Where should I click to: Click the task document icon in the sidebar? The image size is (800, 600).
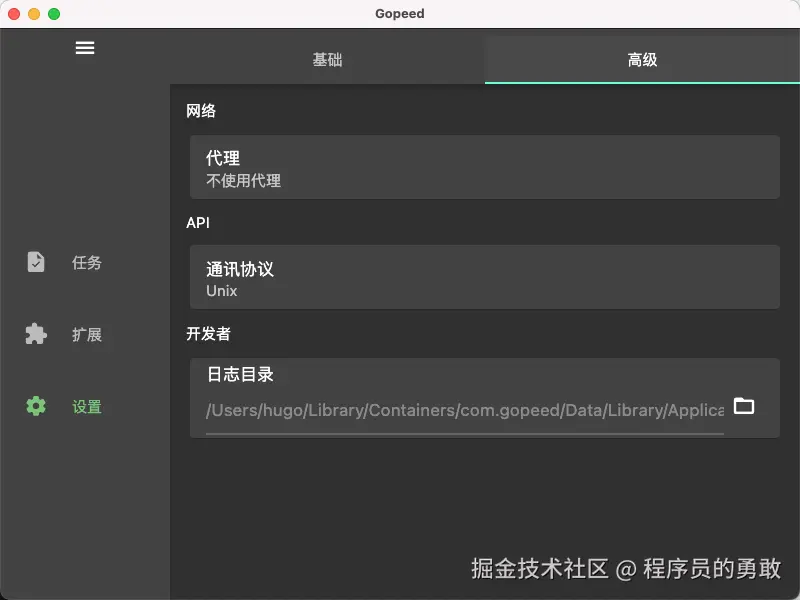coord(35,262)
